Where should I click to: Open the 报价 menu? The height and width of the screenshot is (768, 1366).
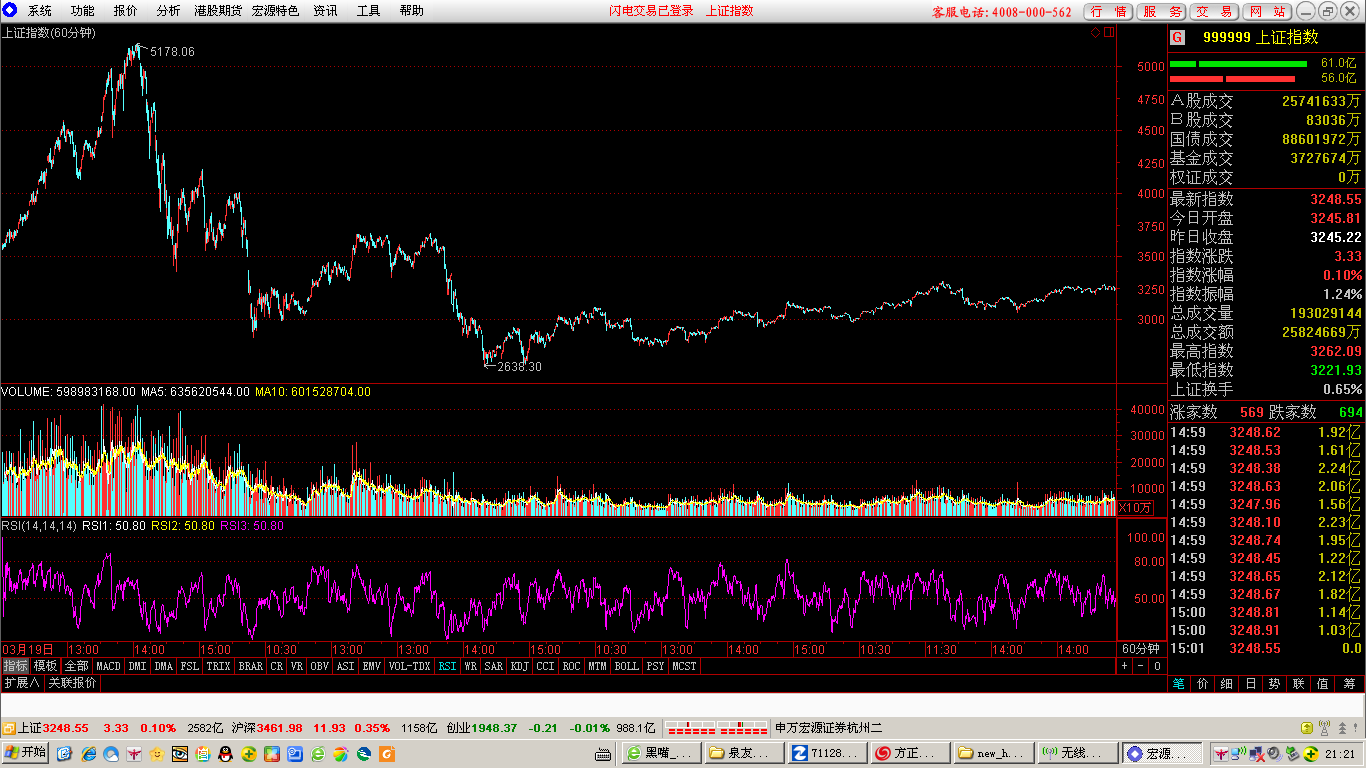pyautogui.click(x=126, y=11)
